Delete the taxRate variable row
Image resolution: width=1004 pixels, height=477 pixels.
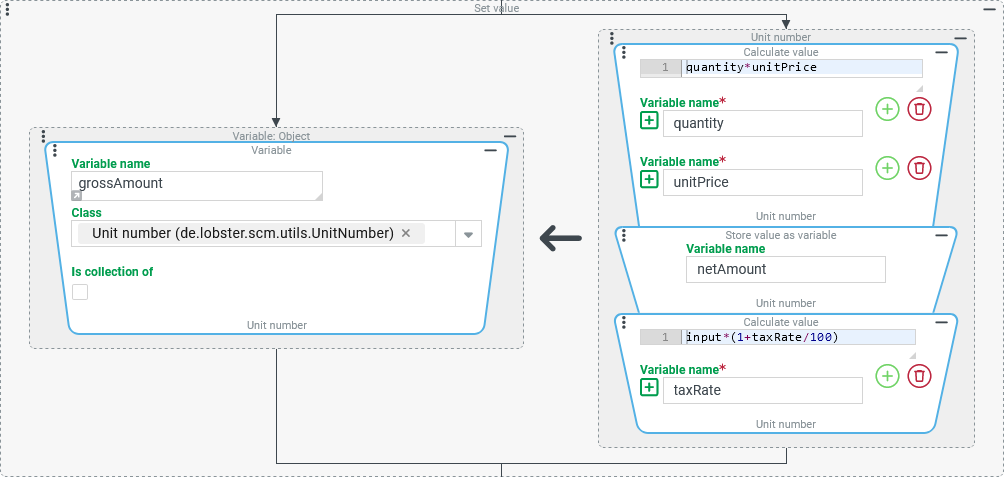coord(919,376)
